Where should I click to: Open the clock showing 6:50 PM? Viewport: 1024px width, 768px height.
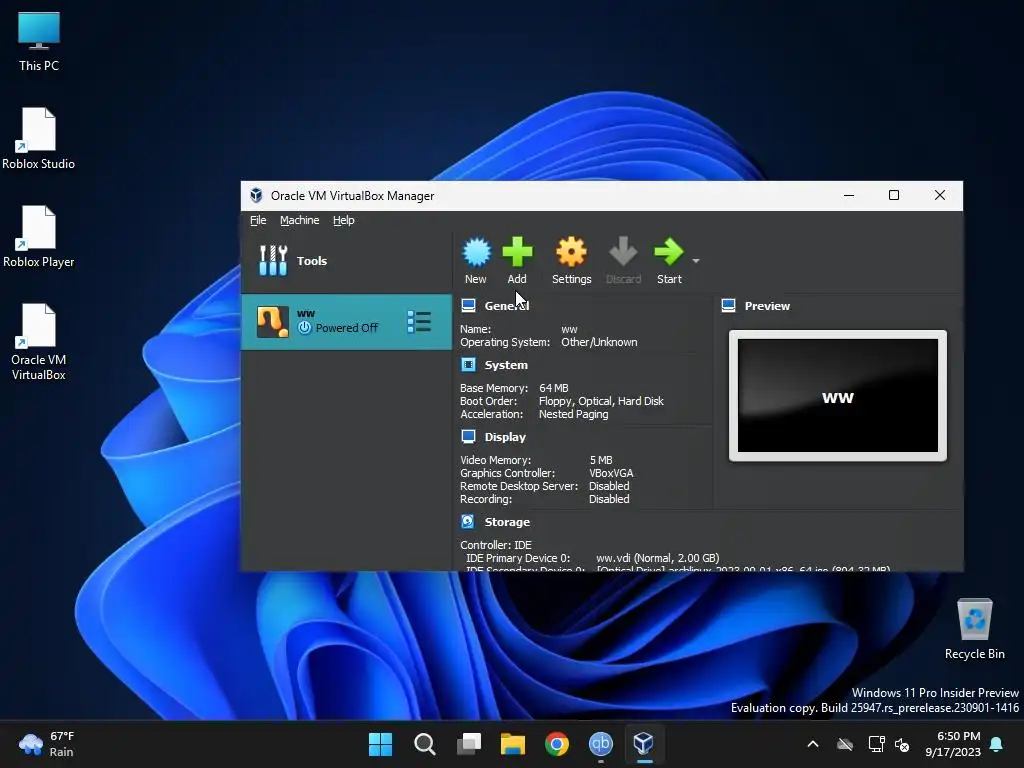click(953, 744)
